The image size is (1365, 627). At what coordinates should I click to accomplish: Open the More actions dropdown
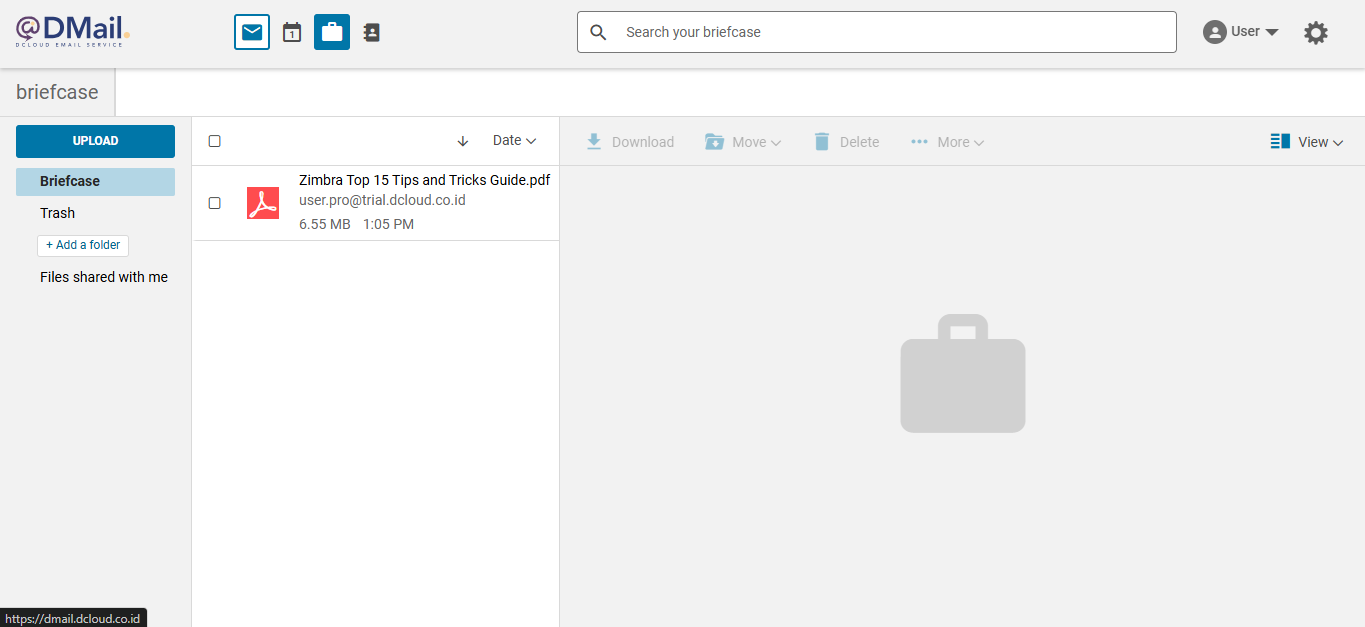tap(947, 142)
